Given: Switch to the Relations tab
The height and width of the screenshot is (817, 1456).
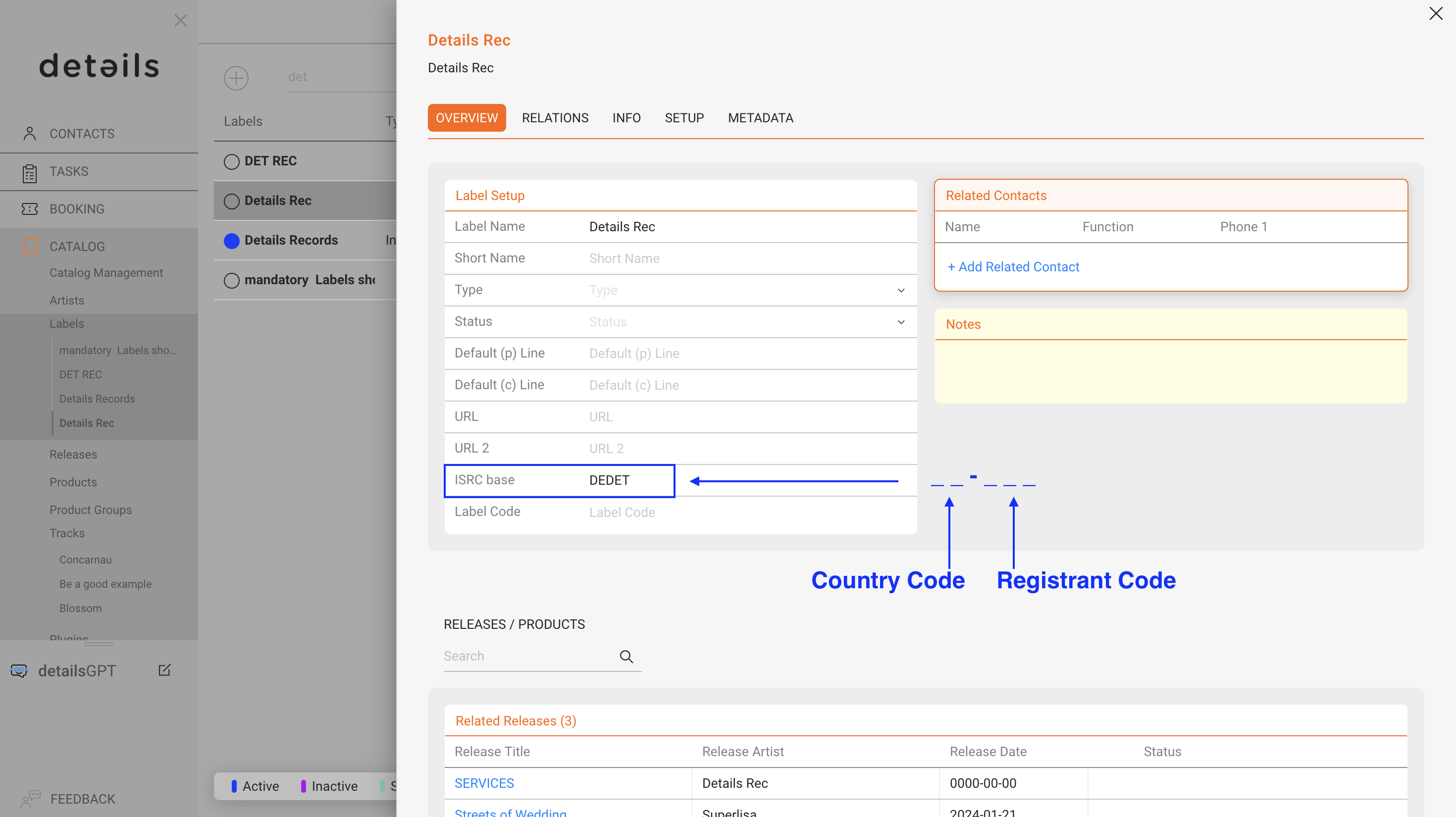Looking at the screenshot, I should [x=555, y=118].
